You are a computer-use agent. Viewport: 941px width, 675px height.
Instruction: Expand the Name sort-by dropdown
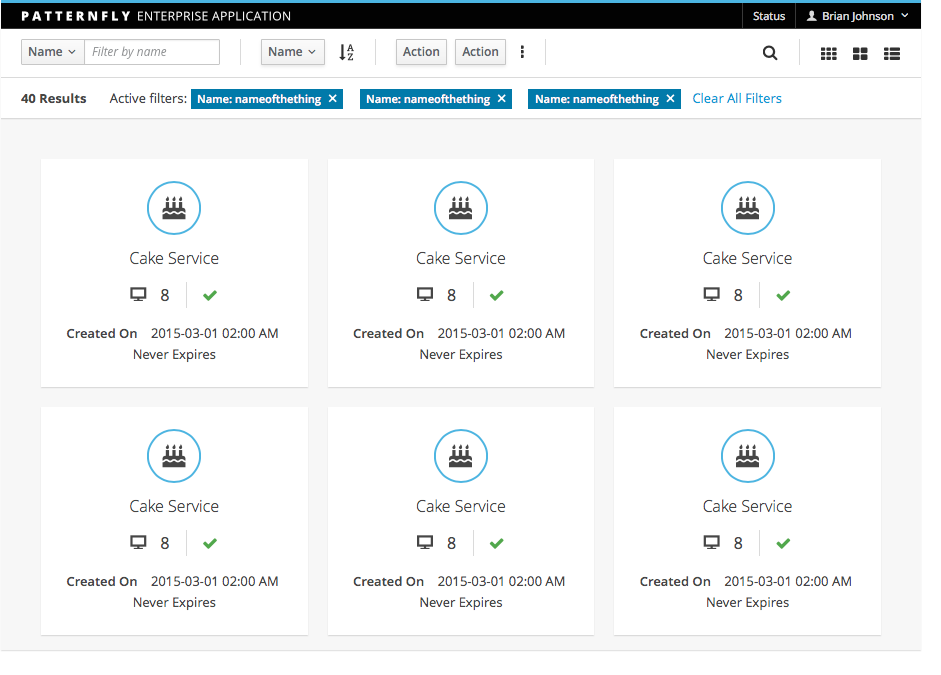(x=292, y=52)
